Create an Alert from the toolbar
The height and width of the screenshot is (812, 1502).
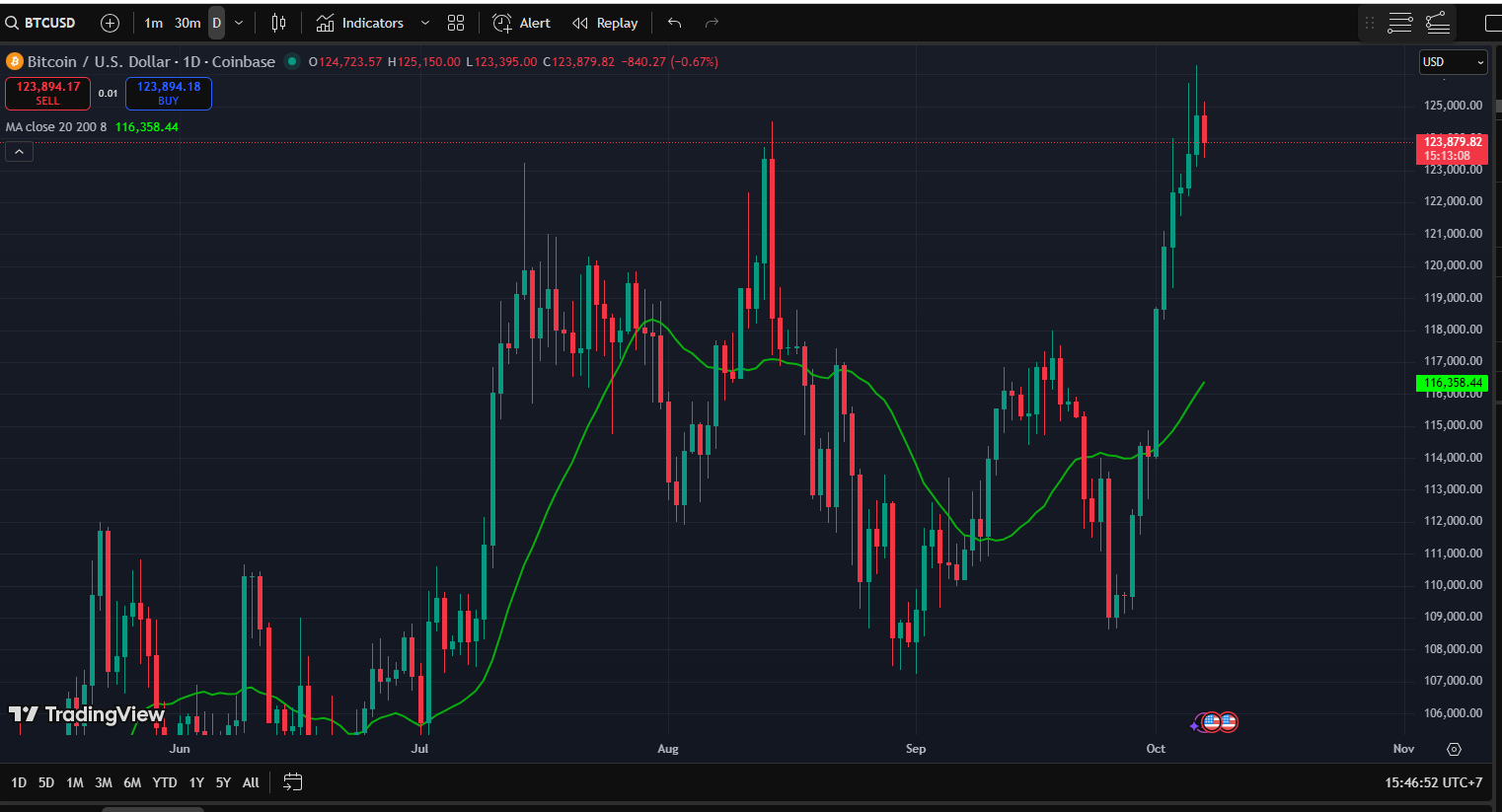point(522,23)
